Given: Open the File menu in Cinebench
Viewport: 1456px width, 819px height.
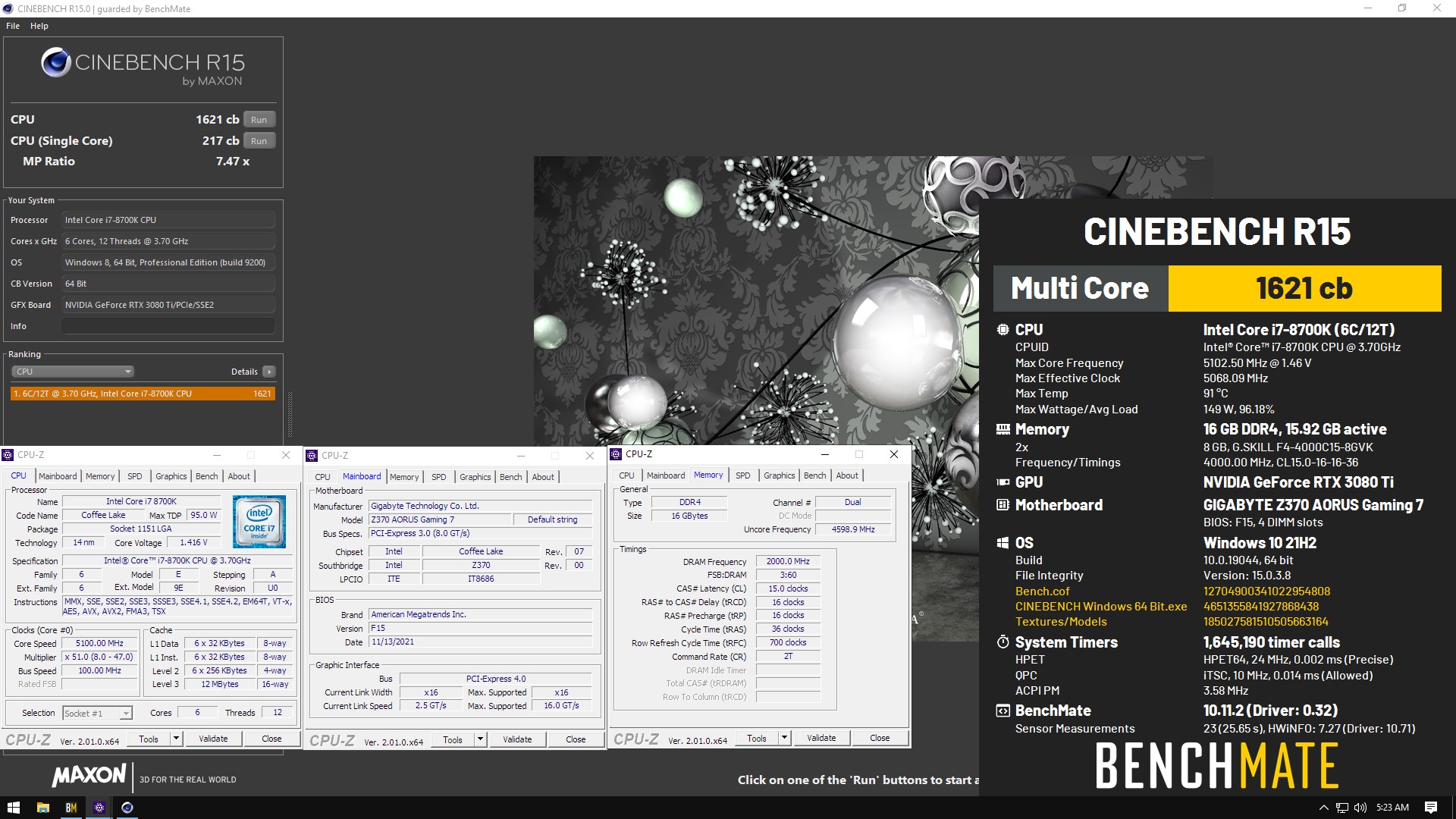Looking at the screenshot, I should click(13, 26).
